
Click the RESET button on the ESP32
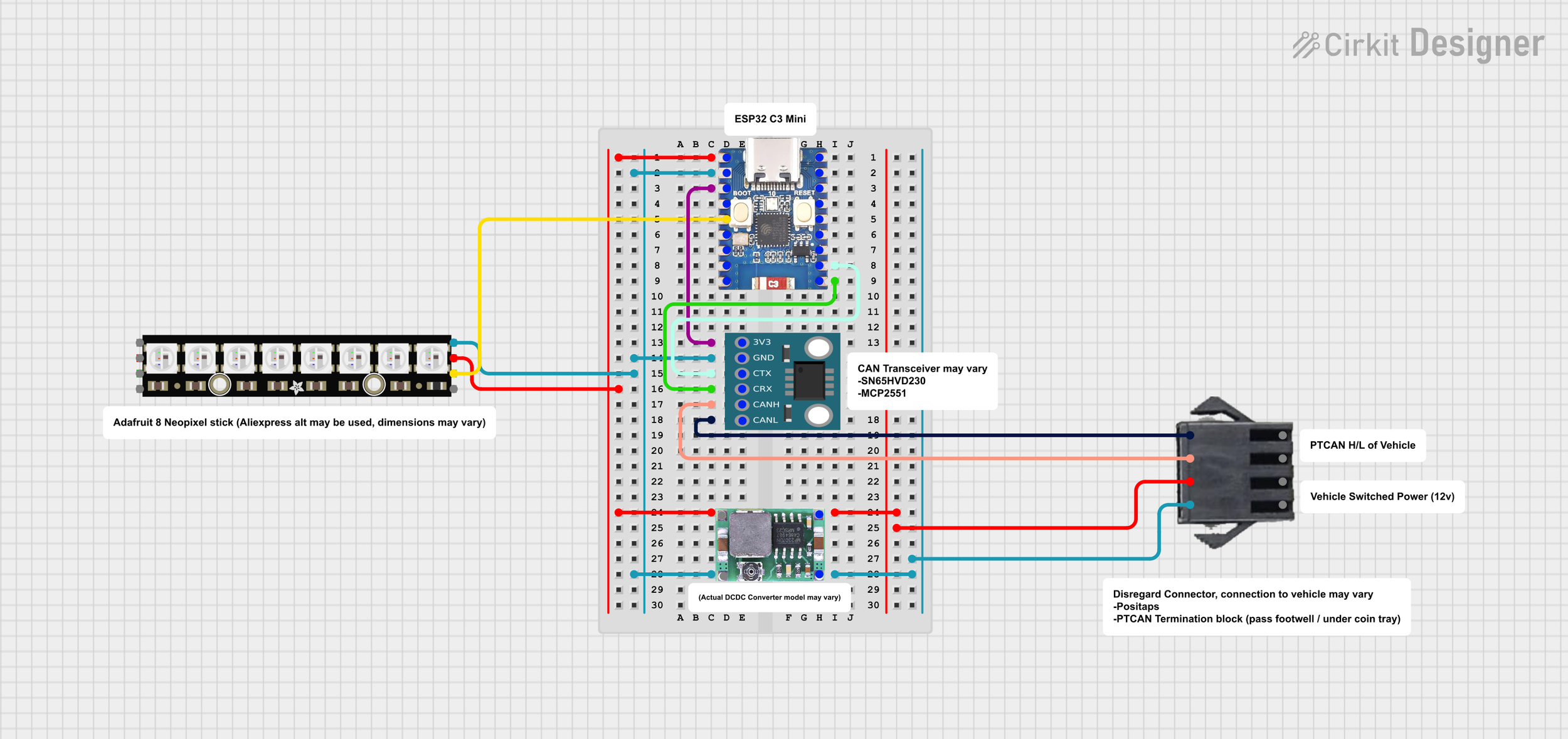tap(804, 213)
